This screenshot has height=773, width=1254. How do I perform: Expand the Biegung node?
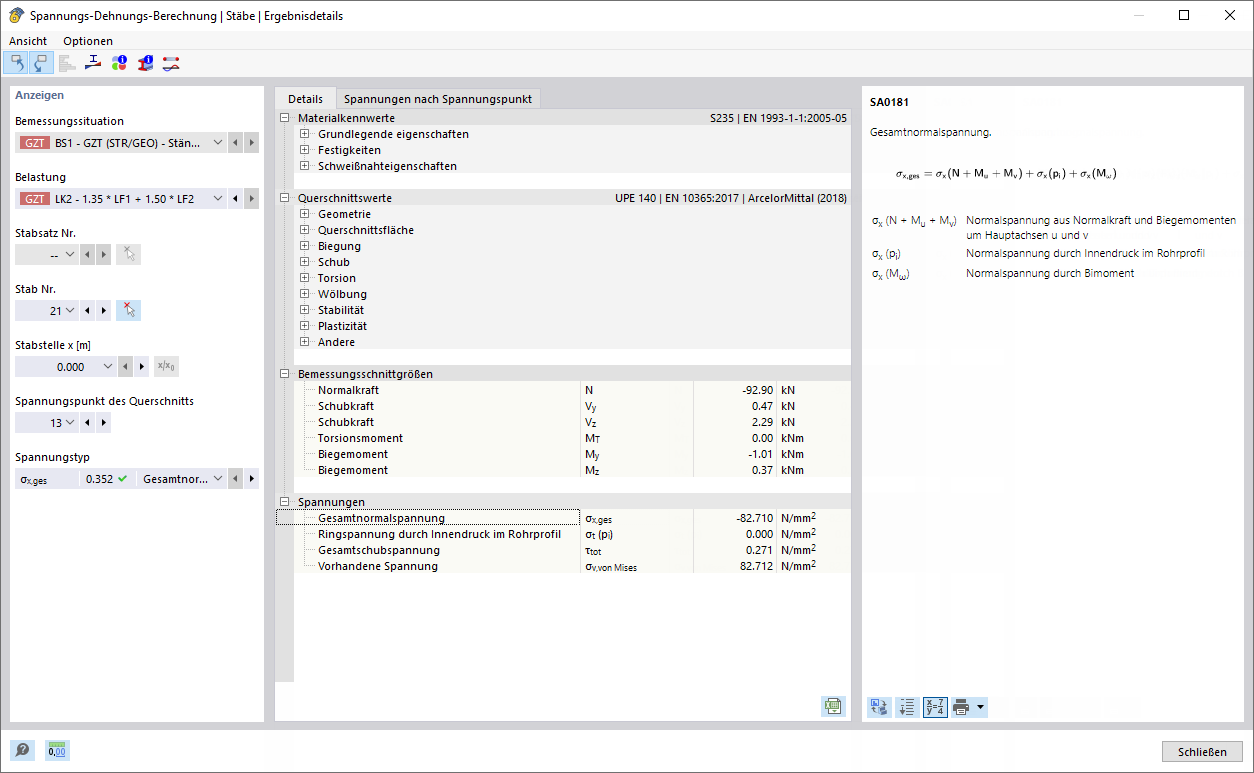point(304,246)
